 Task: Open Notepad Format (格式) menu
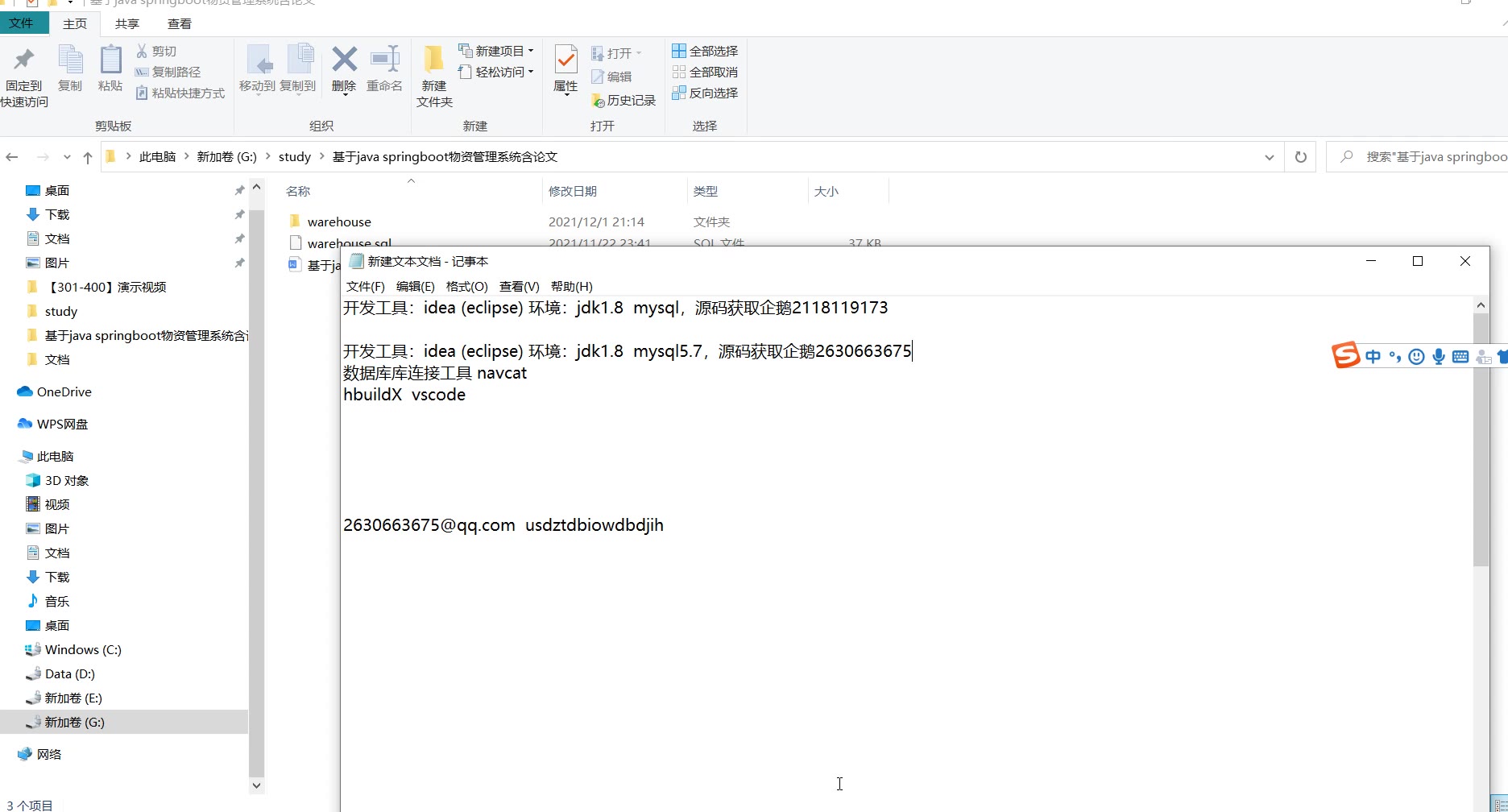point(467,286)
